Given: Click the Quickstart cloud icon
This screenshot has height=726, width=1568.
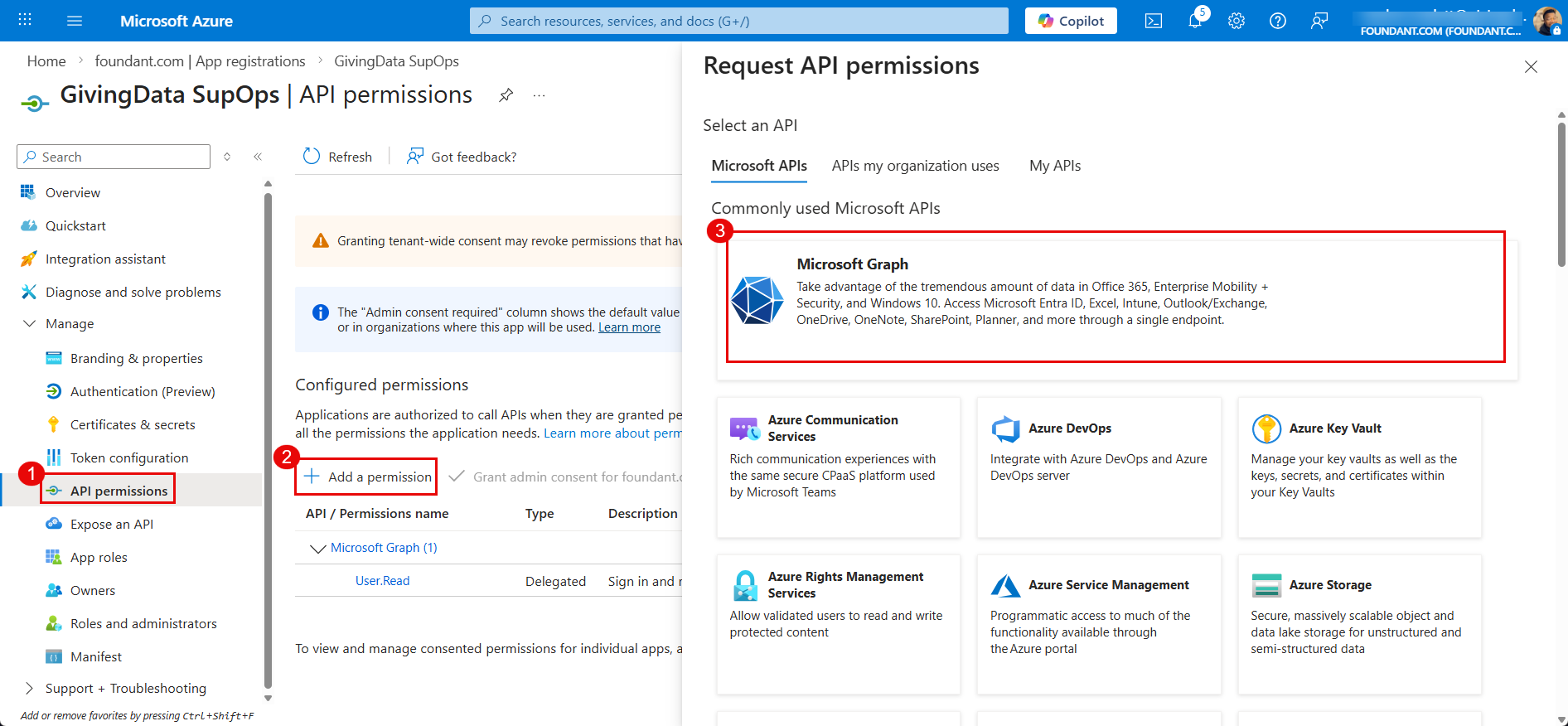Looking at the screenshot, I should coord(28,225).
